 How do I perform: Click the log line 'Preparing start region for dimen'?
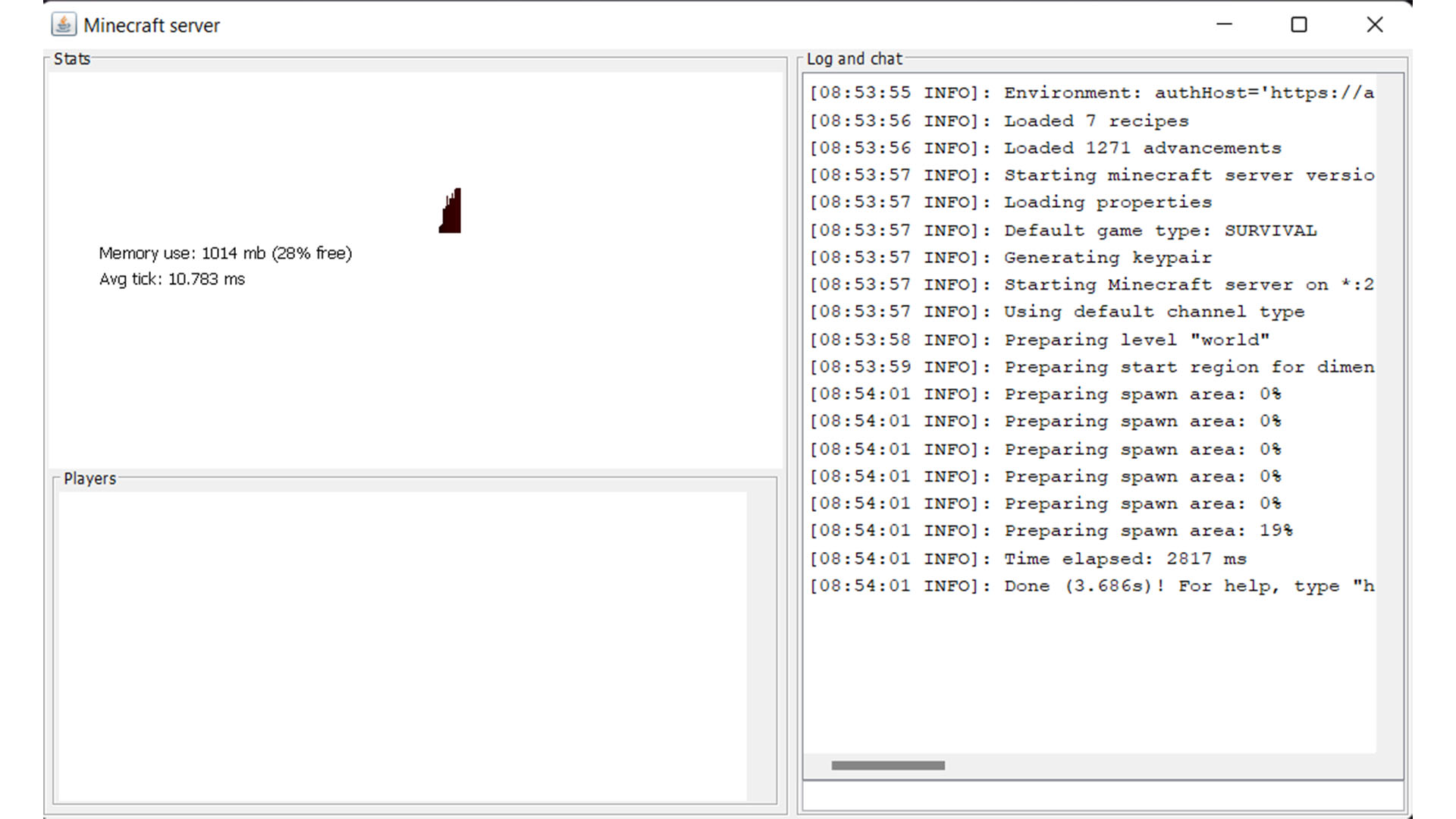click(x=1091, y=367)
